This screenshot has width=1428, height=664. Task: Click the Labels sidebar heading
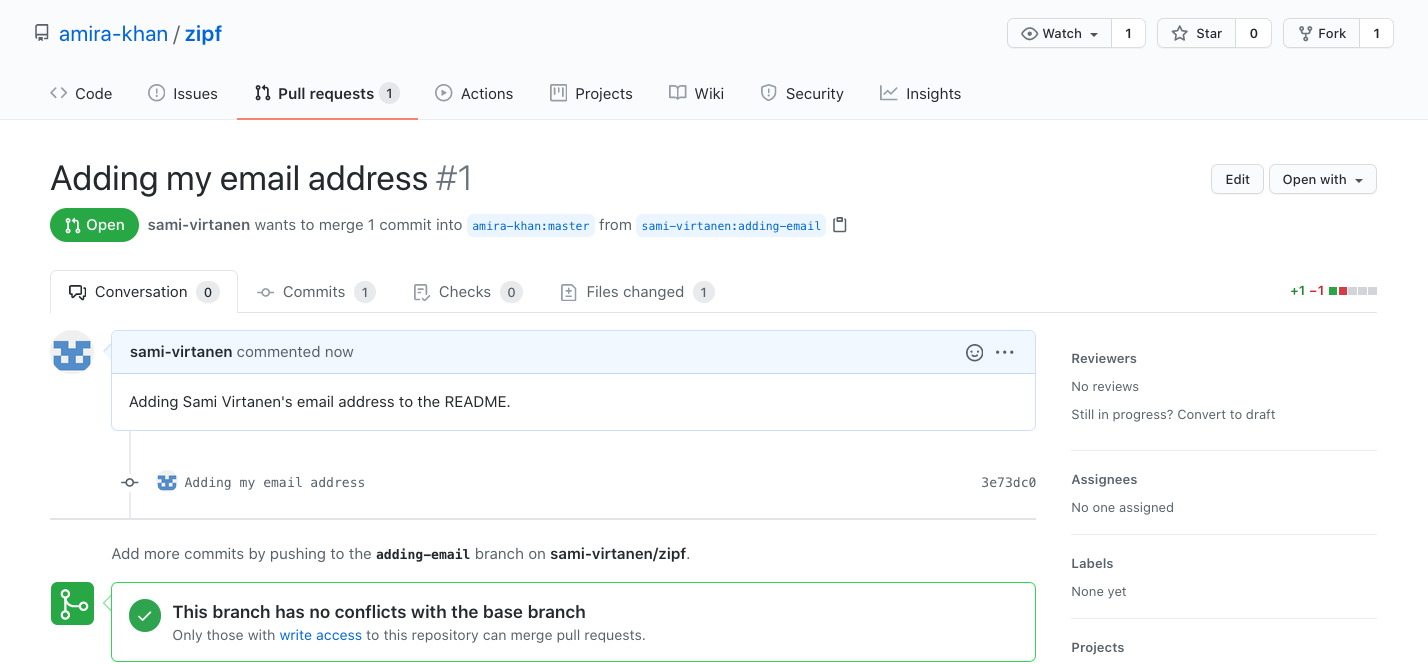point(1092,563)
